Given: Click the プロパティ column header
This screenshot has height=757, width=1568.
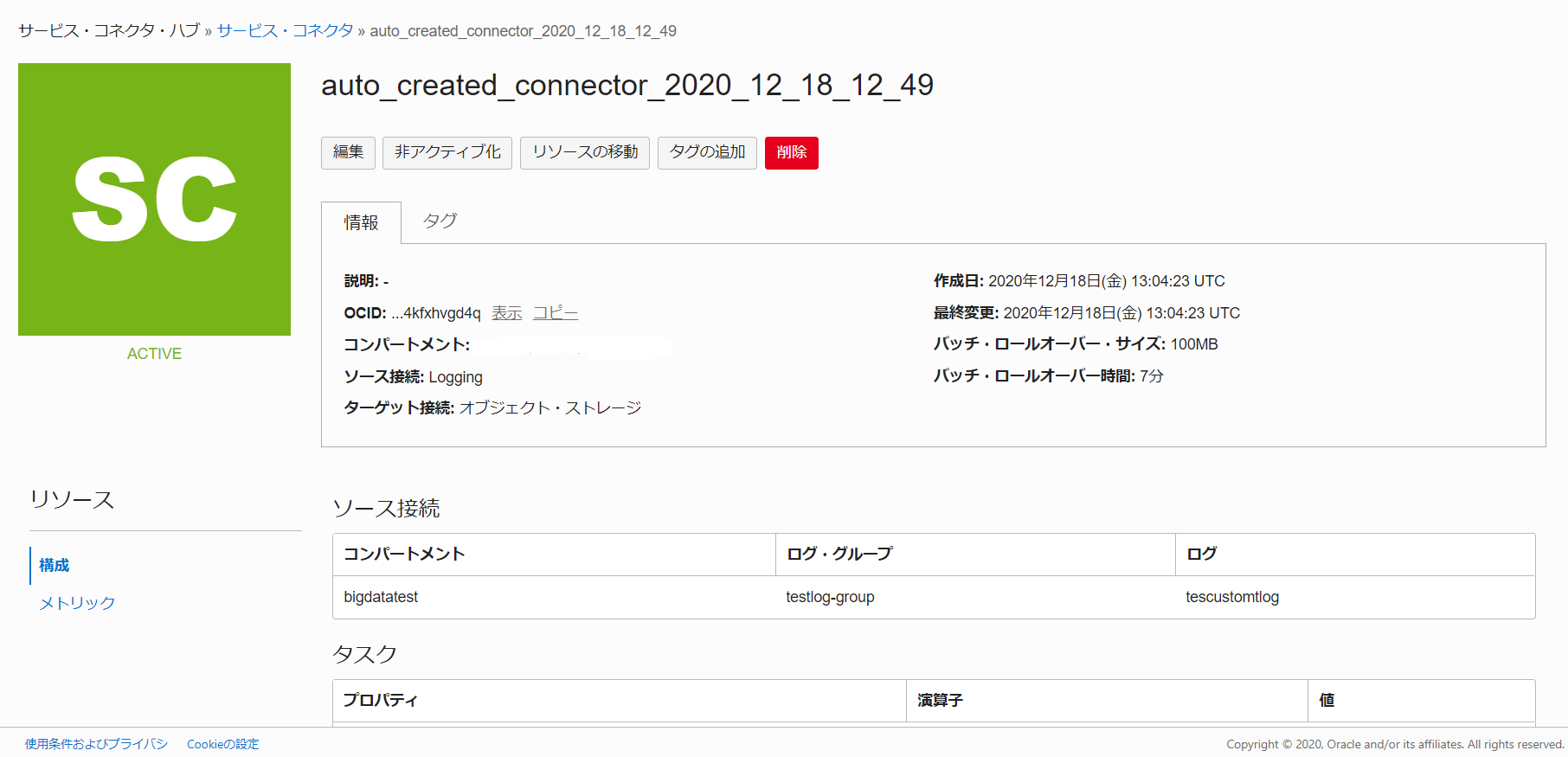Looking at the screenshot, I should pos(620,701).
